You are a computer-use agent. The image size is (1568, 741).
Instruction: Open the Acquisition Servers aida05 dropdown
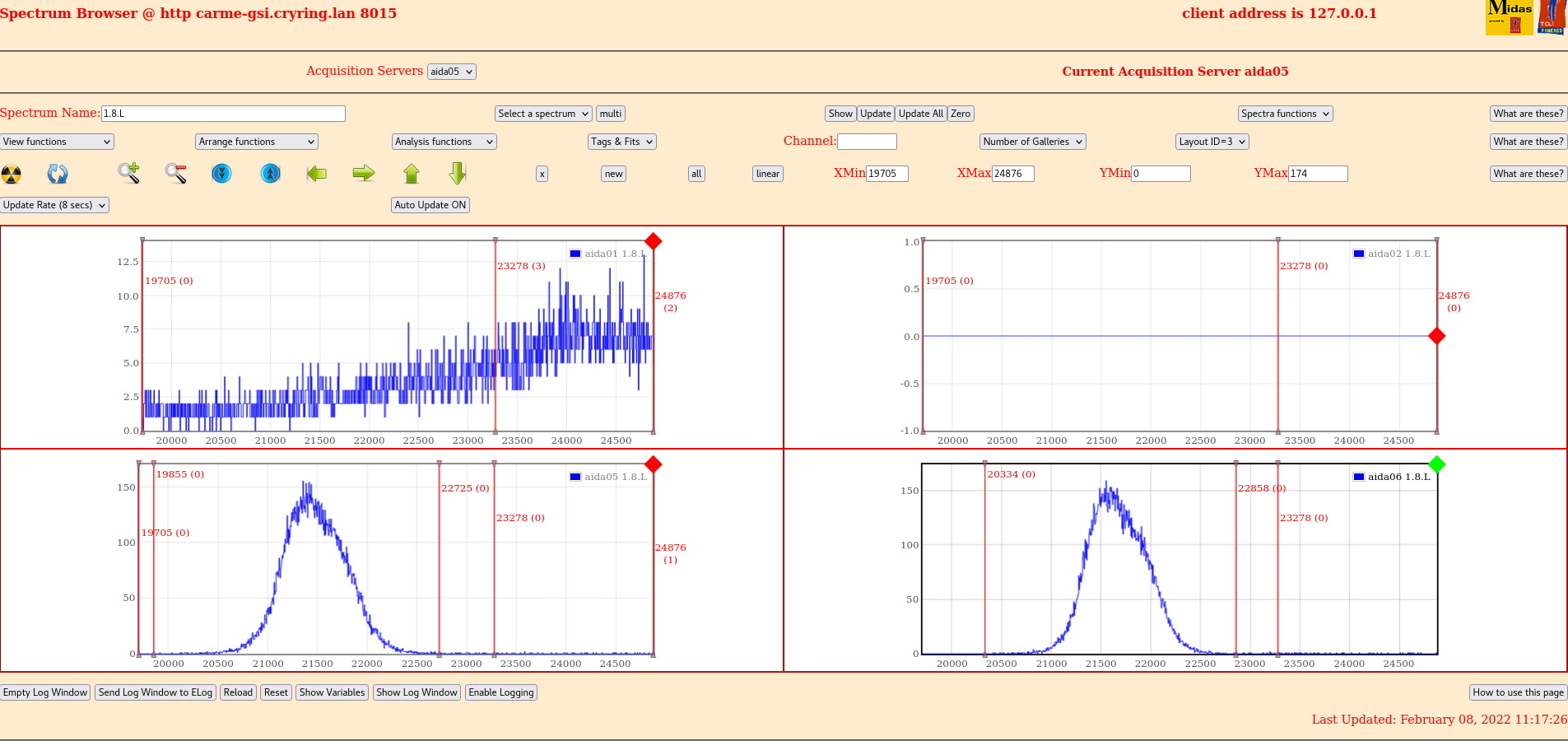pos(451,72)
